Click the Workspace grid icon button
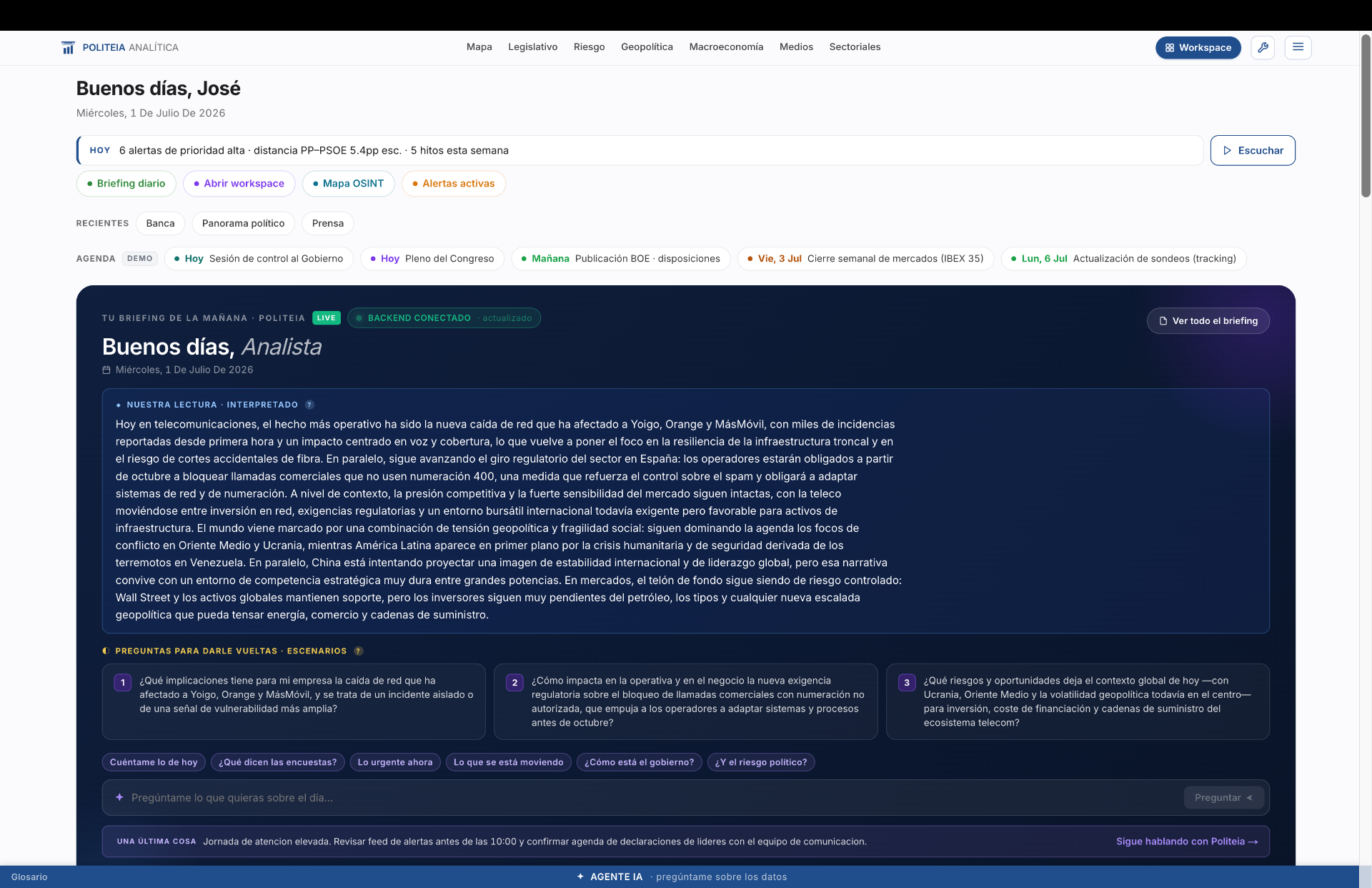The image size is (1372, 888). (x=1198, y=47)
